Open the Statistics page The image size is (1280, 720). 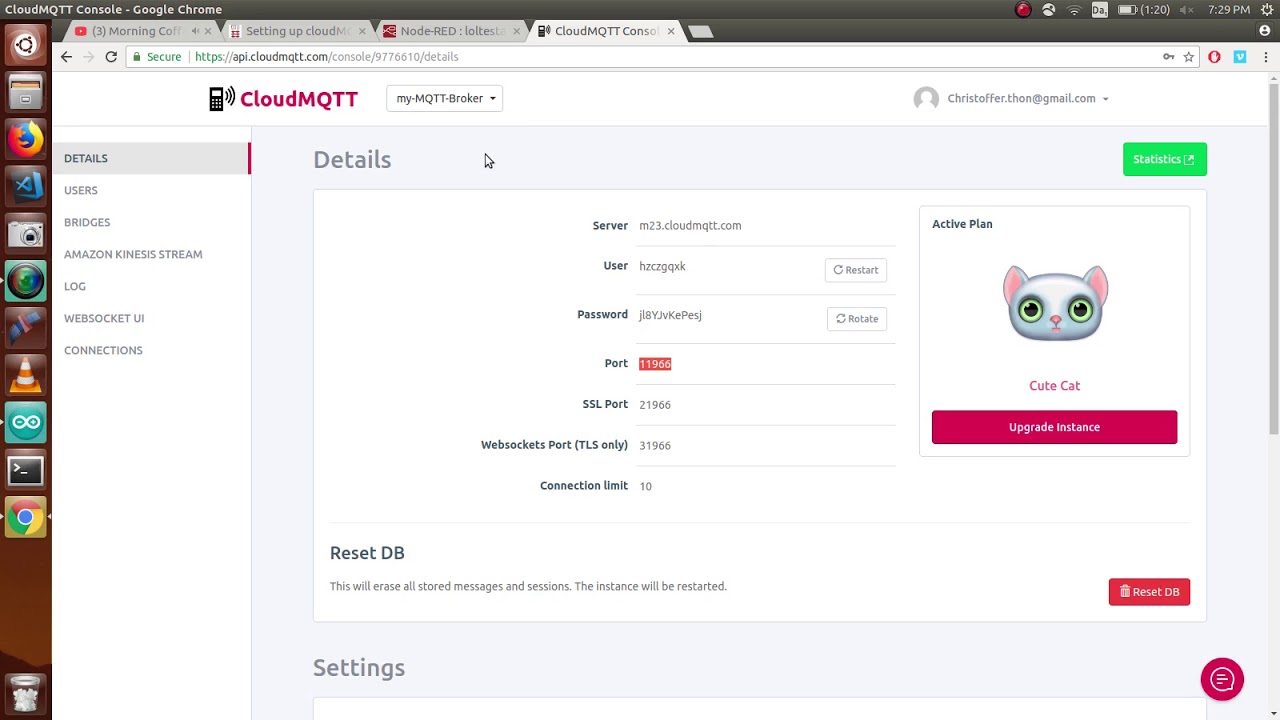(x=1164, y=159)
